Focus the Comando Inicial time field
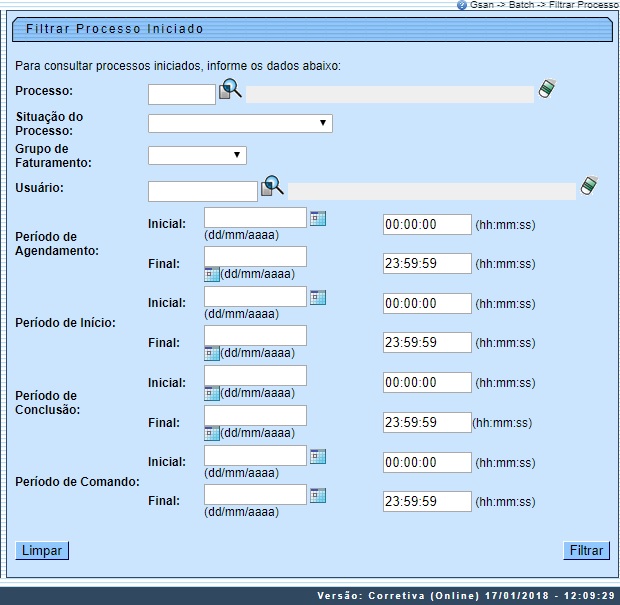Screen dimensions: 620x605 click(x=427, y=462)
